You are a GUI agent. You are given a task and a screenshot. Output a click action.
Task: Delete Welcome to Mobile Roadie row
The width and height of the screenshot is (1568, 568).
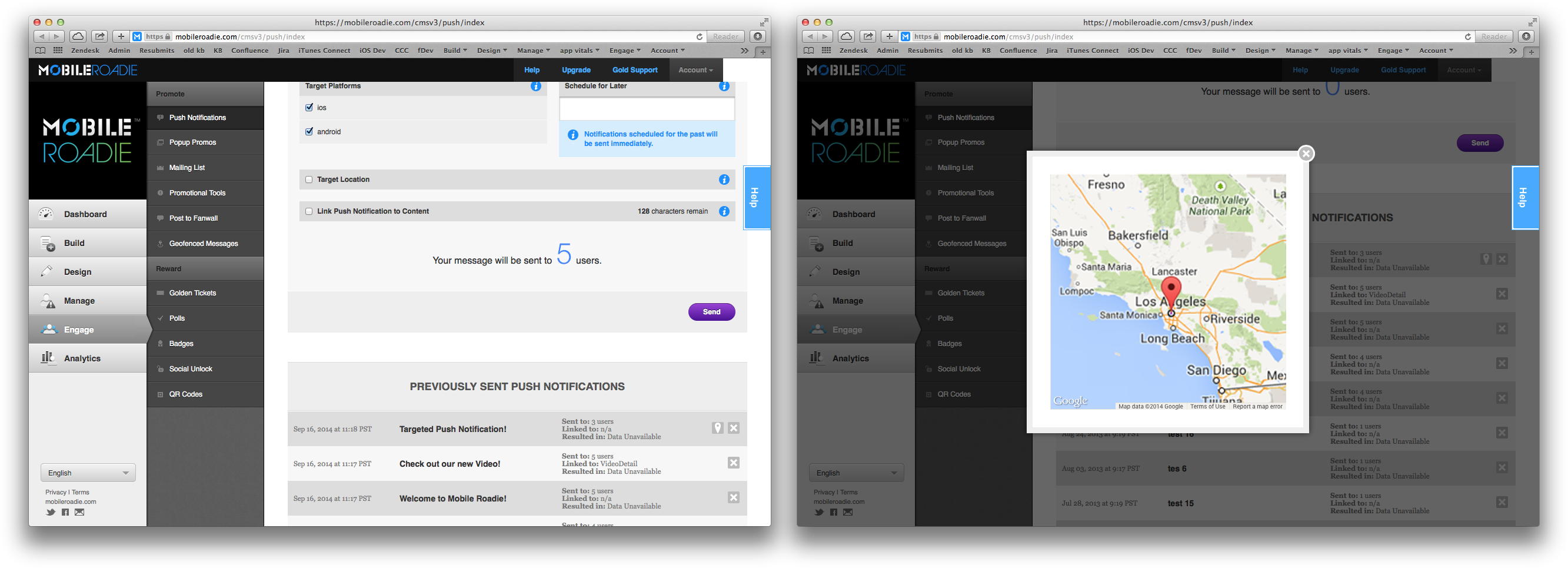[734, 497]
